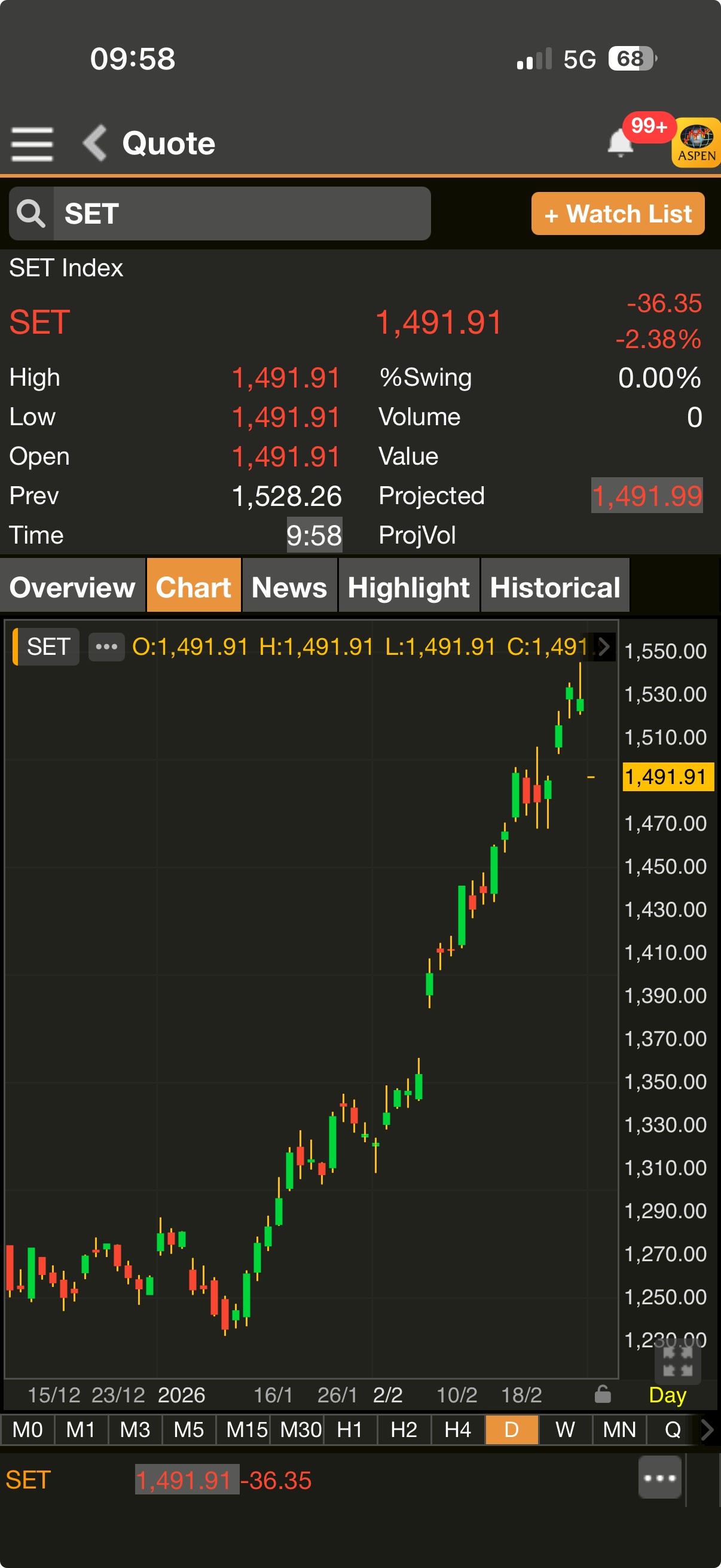
Task: Open the News tab
Action: pos(289,587)
